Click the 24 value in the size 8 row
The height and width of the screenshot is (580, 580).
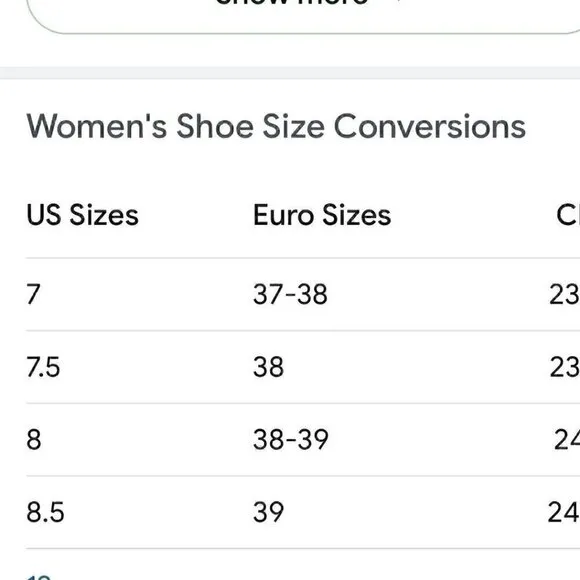click(x=567, y=439)
